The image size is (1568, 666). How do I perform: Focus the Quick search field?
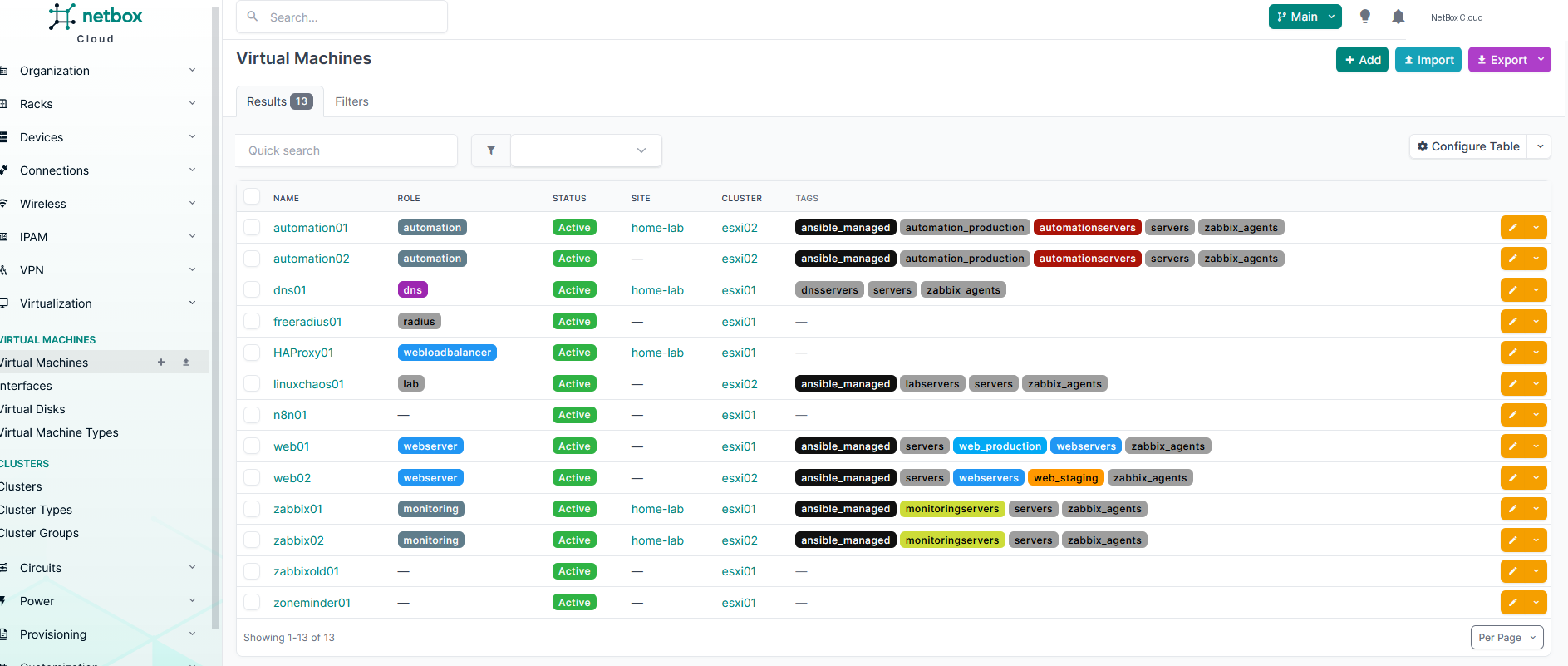347,150
